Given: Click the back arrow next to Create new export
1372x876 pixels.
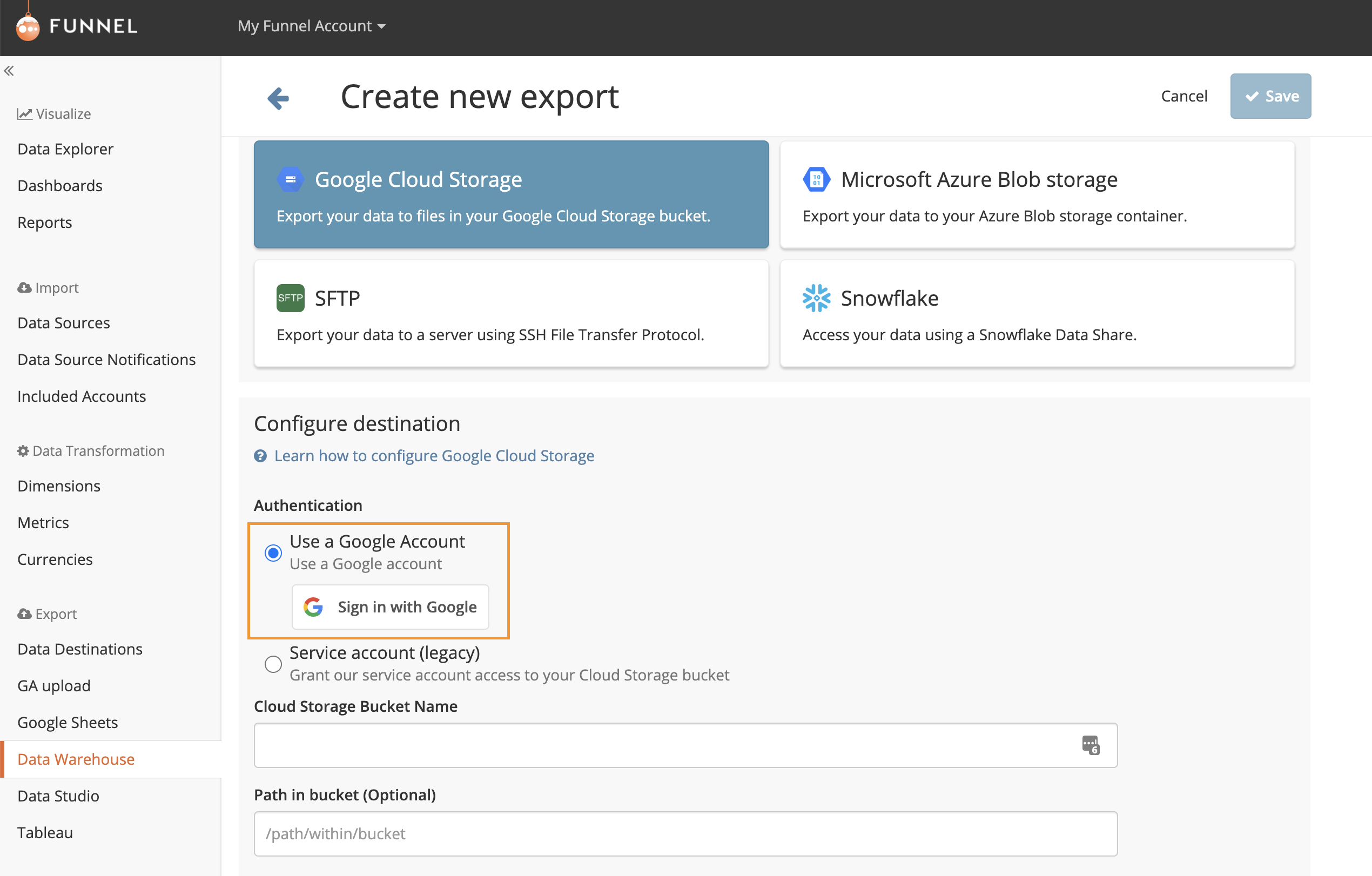Looking at the screenshot, I should click(x=278, y=97).
